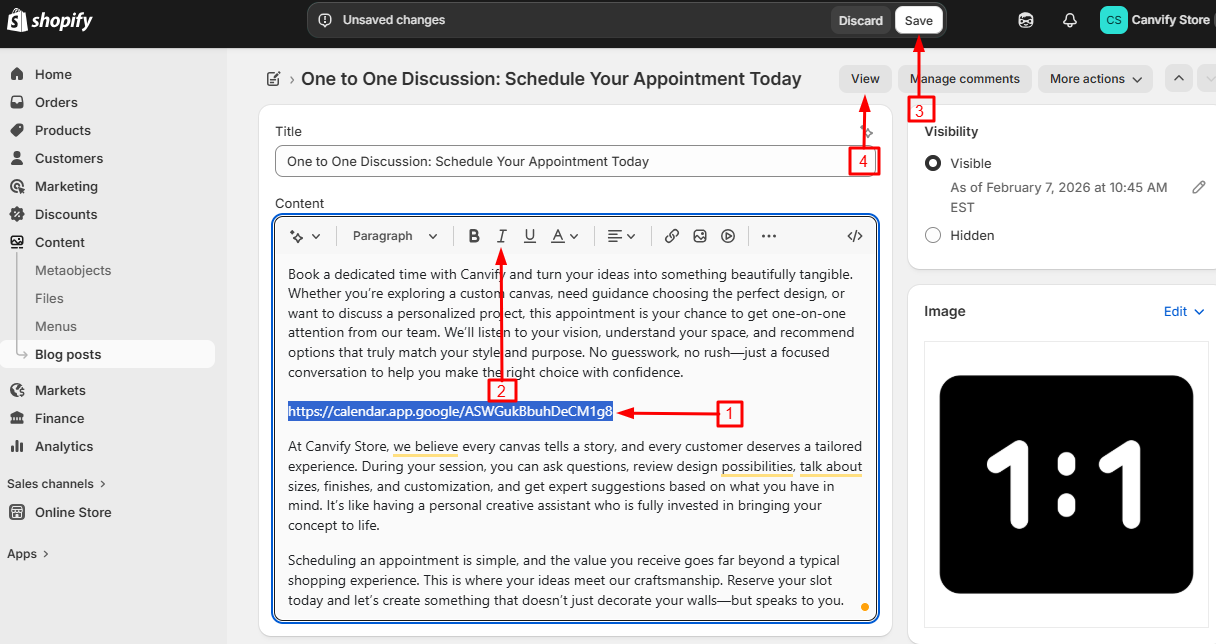Discard the unsaved changes

[x=860, y=20]
